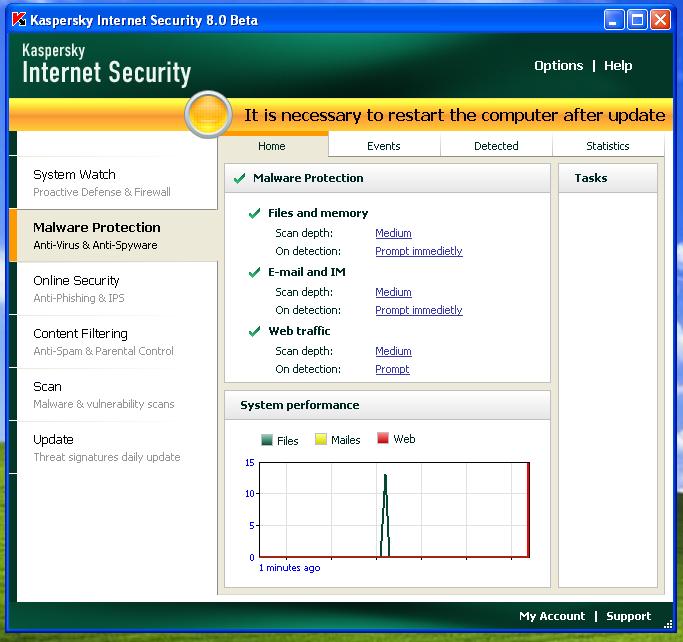Click the Malware Protection green checkmark icon
The width and height of the screenshot is (683, 642).
click(x=240, y=178)
